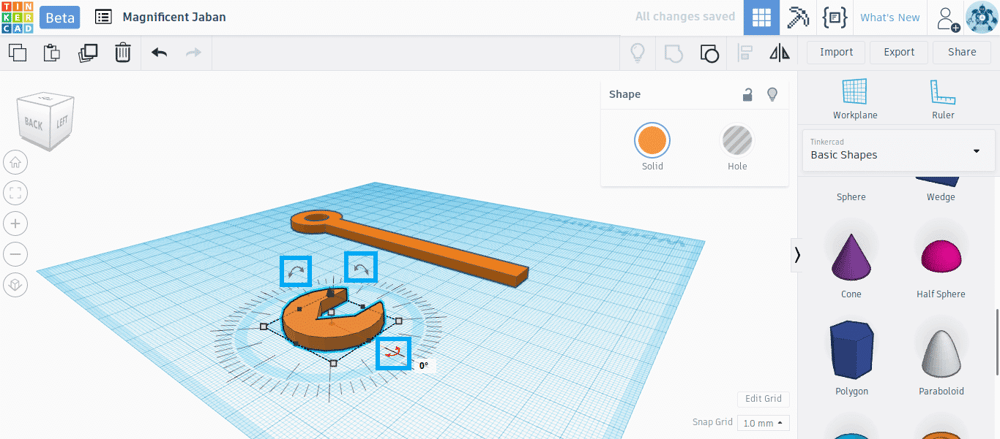Click the Fit all in view icon
This screenshot has height=439, width=1000.
(15, 193)
